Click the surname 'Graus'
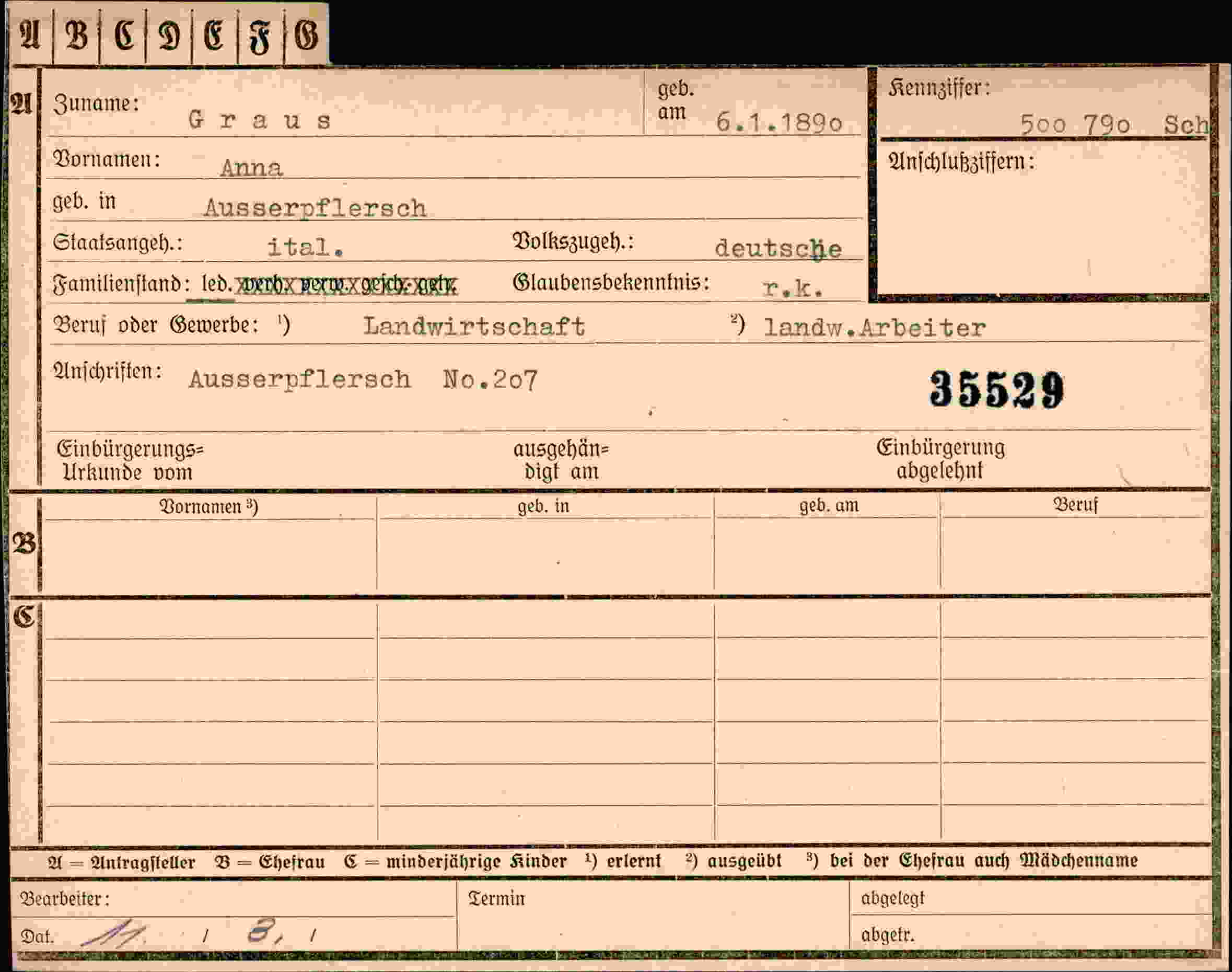Image resolution: width=1232 pixels, height=972 pixels. tap(260, 120)
